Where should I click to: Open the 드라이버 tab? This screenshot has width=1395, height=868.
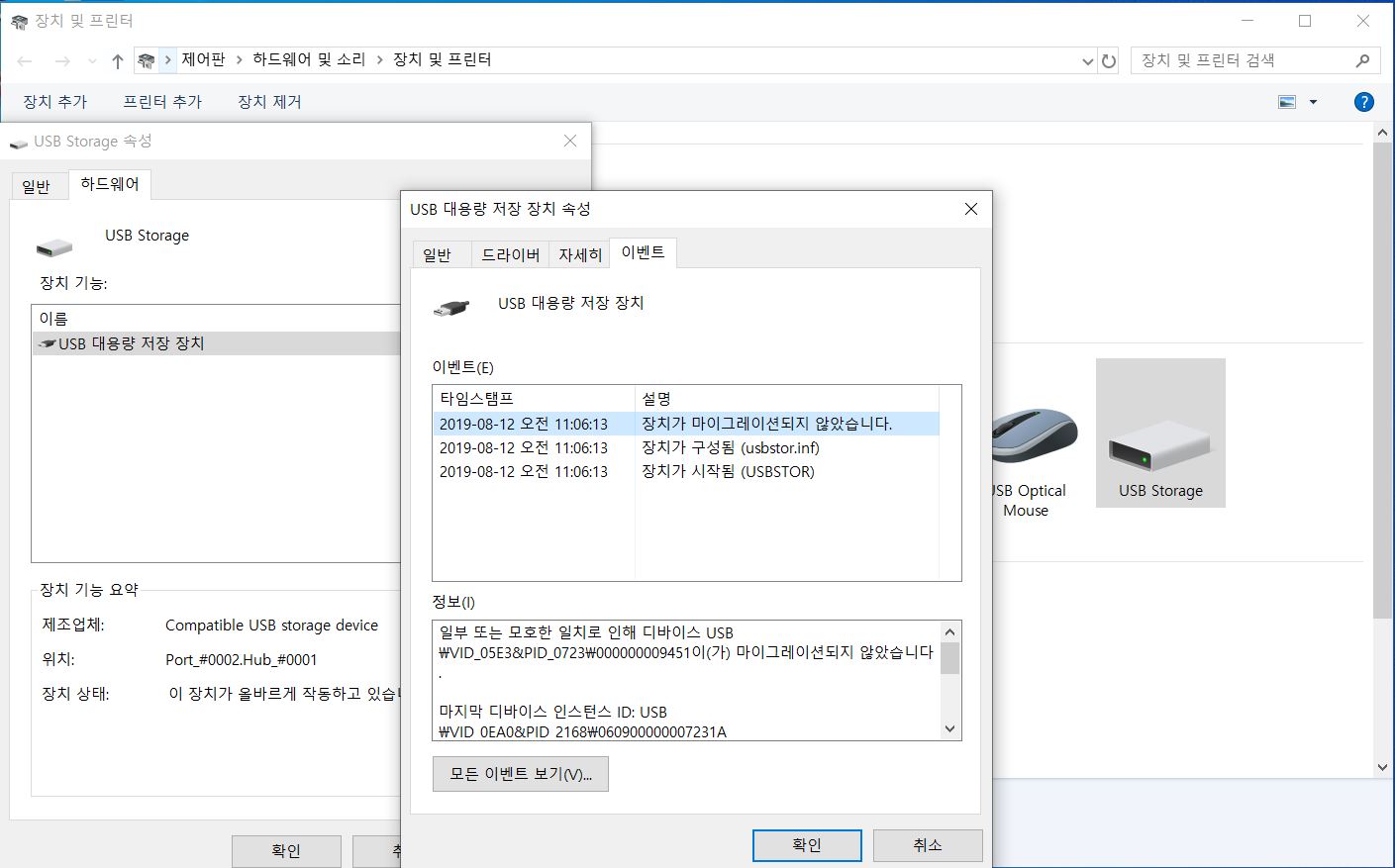(x=510, y=255)
